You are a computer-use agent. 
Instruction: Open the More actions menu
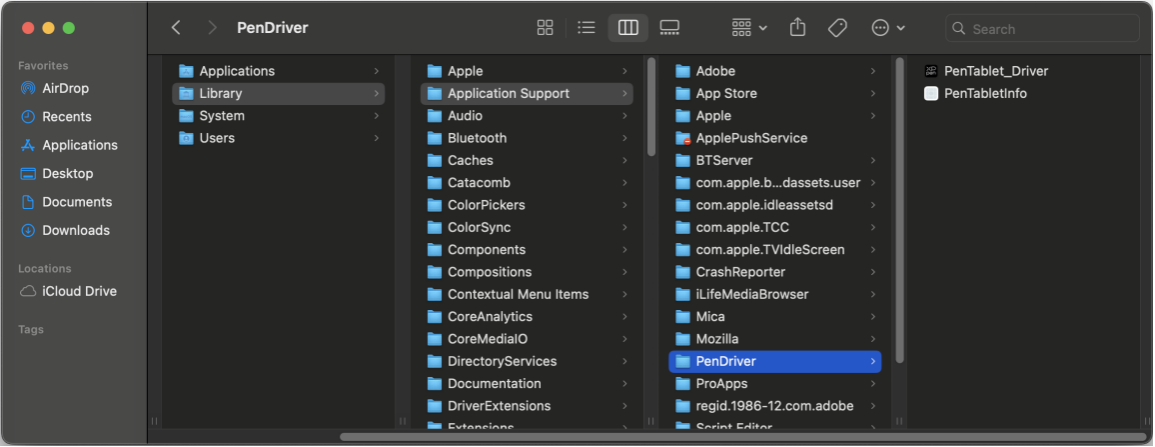click(x=888, y=28)
